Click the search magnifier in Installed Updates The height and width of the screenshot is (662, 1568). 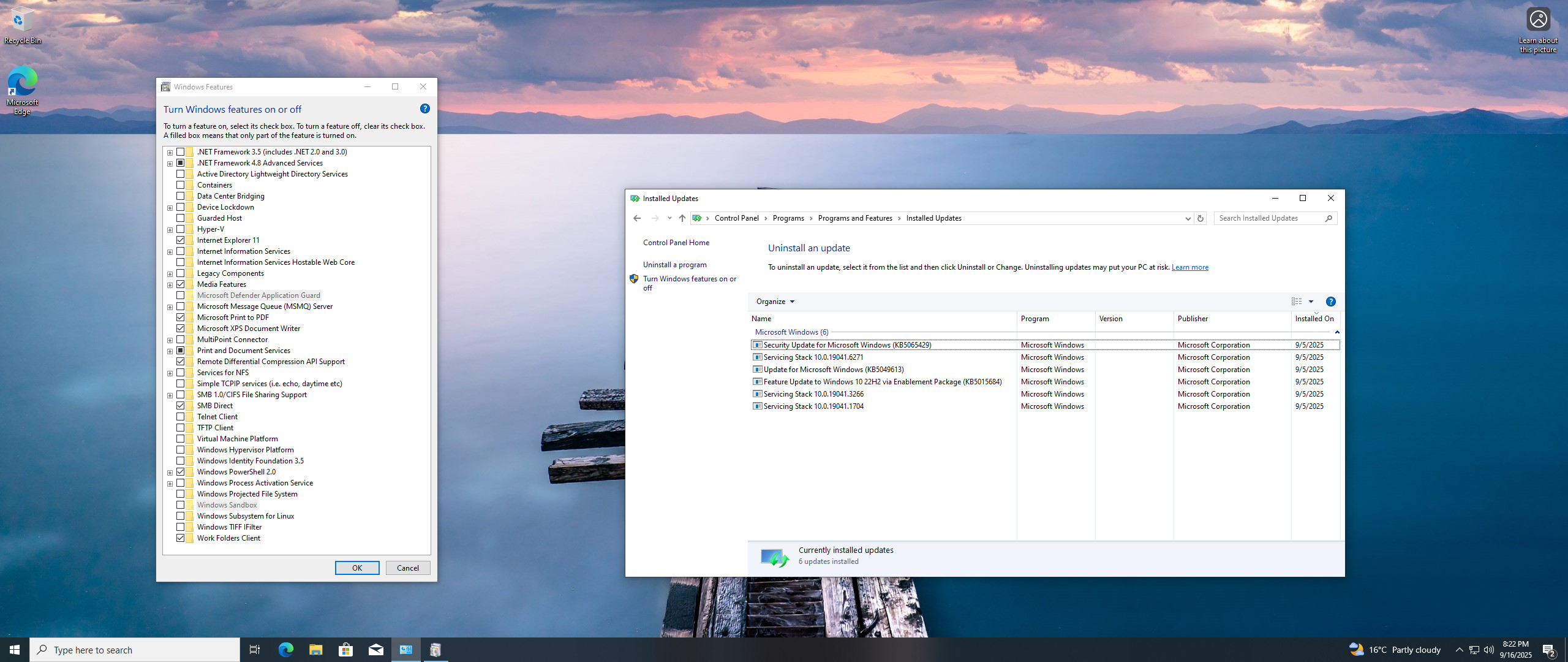coord(1329,218)
